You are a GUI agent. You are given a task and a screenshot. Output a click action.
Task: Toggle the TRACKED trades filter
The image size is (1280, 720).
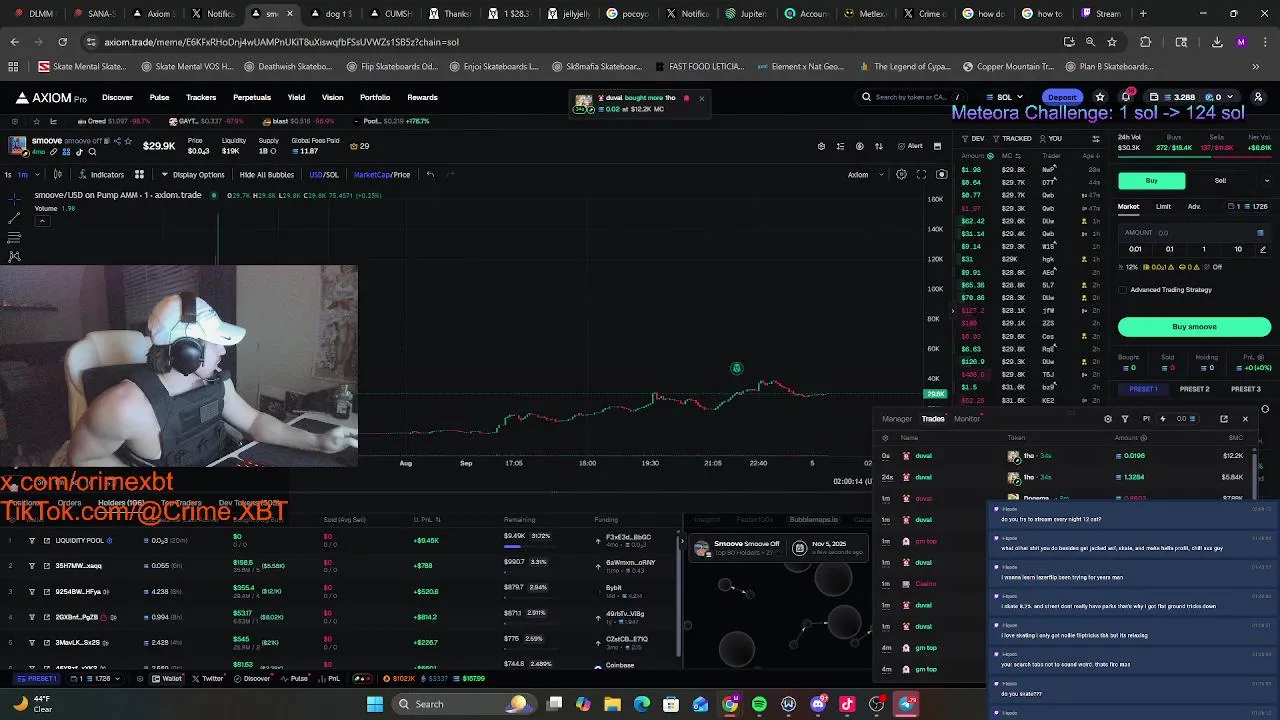[1012, 139]
